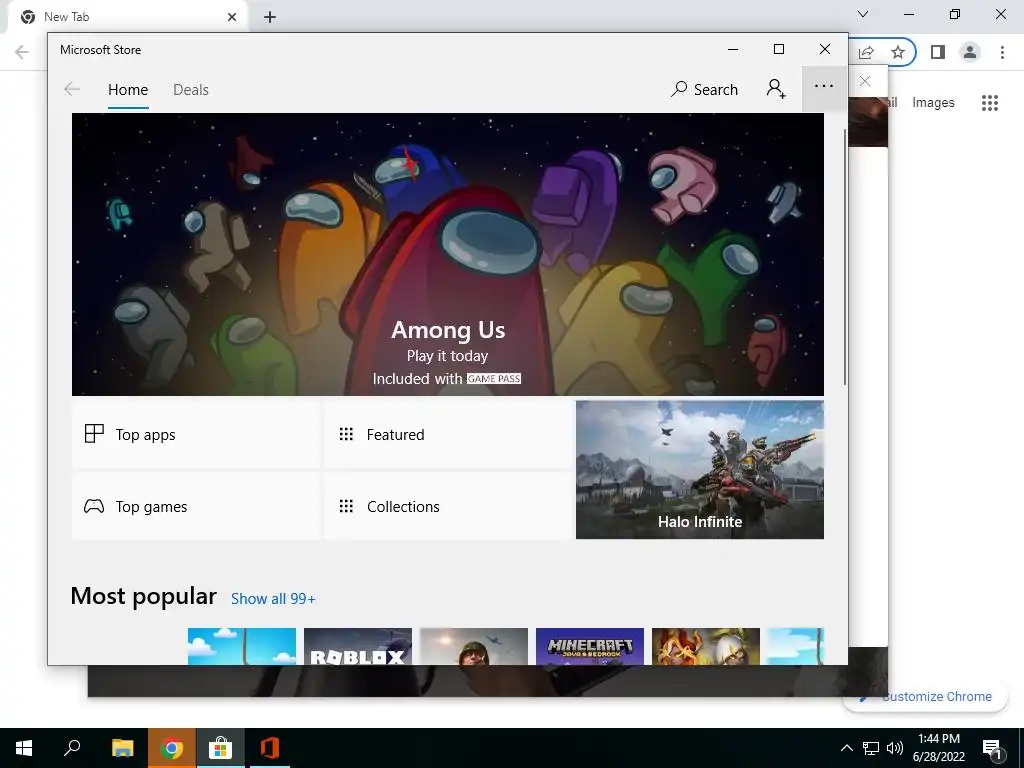The height and width of the screenshot is (768, 1024).
Task: Click Microsoft Store taskbar icon
Action: coord(221,748)
